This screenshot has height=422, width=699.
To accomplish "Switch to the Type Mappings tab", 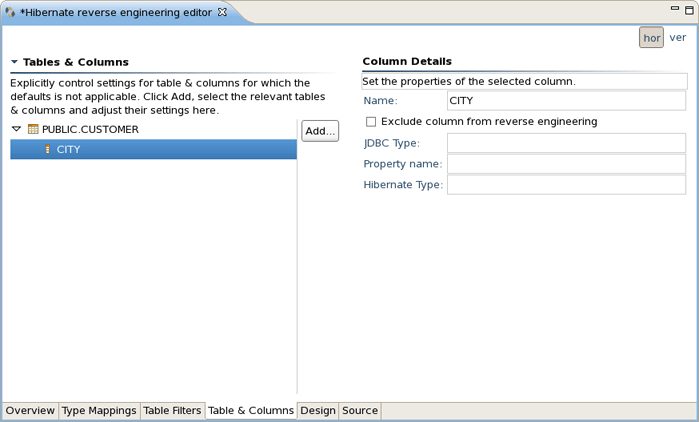I will (x=99, y=411).
